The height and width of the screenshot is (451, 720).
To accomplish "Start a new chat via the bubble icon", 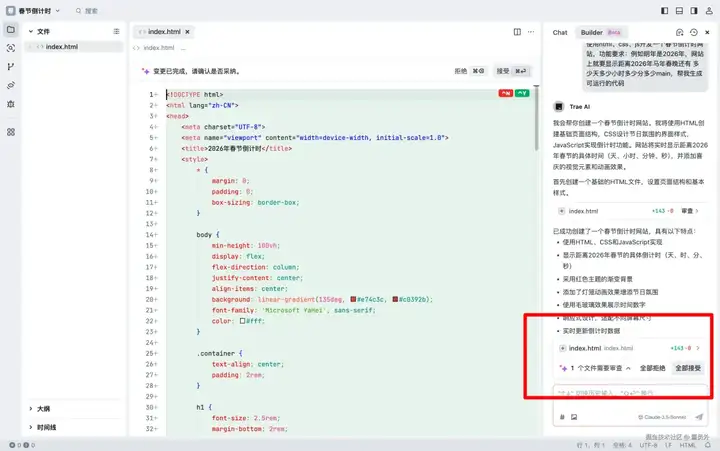I will [680, 32].
